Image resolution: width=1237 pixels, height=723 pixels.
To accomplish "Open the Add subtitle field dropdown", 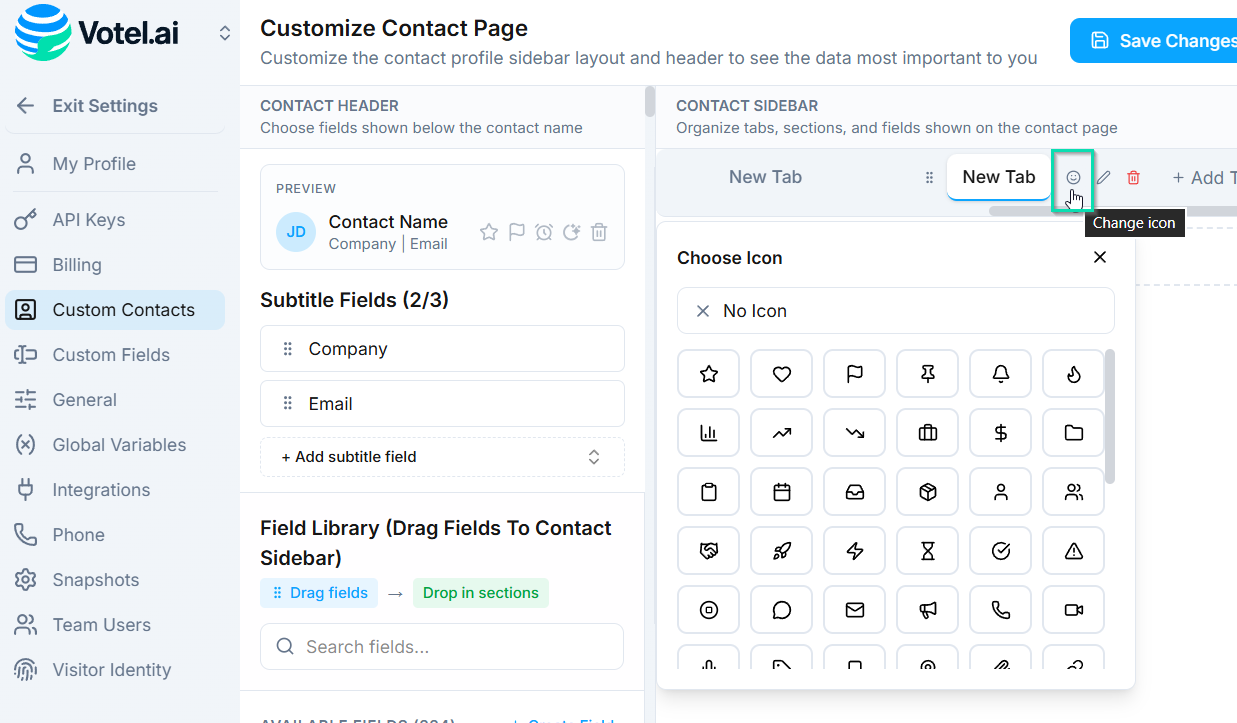I will tap(441, 457).
